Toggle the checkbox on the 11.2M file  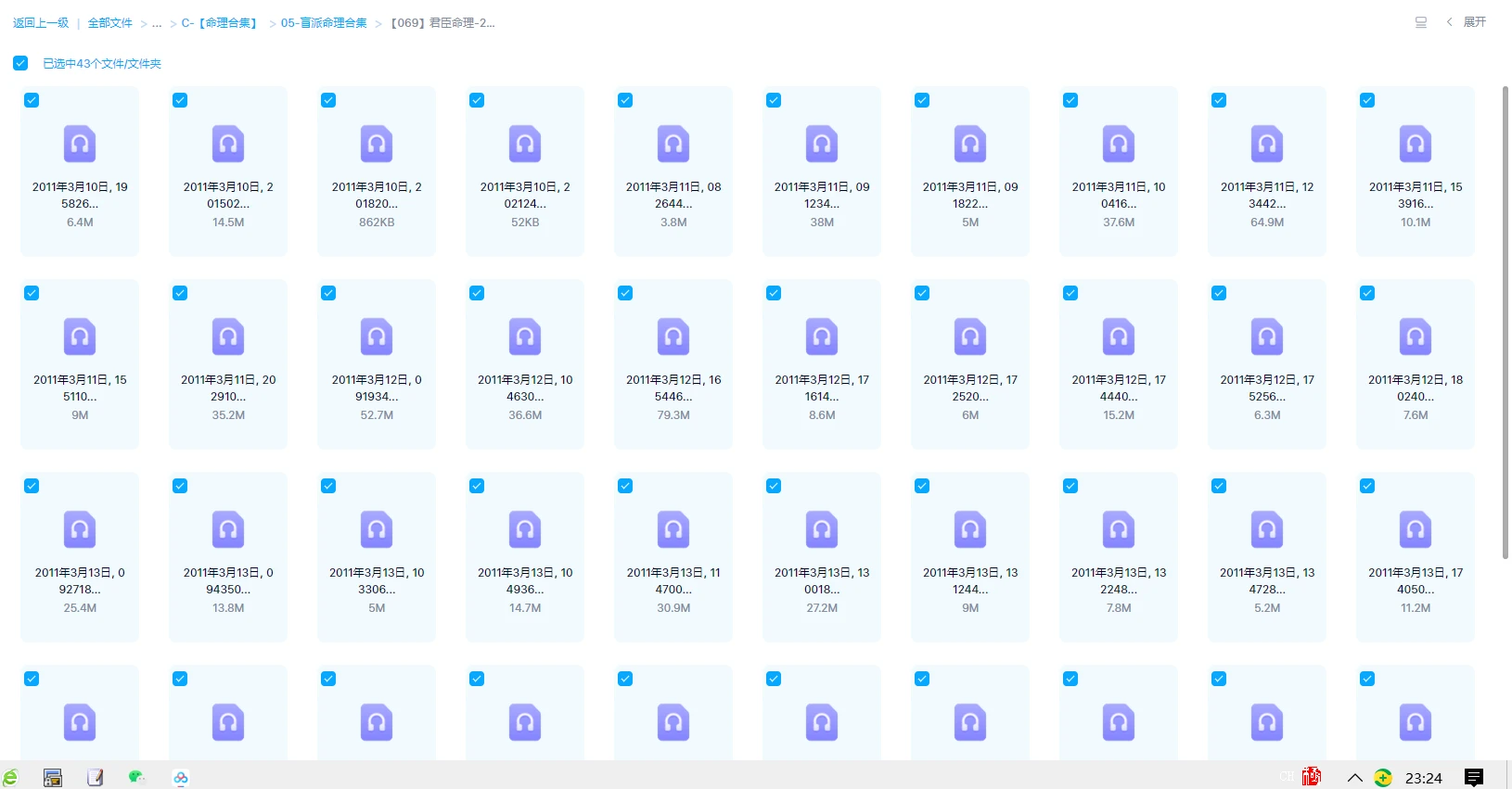1367,486
